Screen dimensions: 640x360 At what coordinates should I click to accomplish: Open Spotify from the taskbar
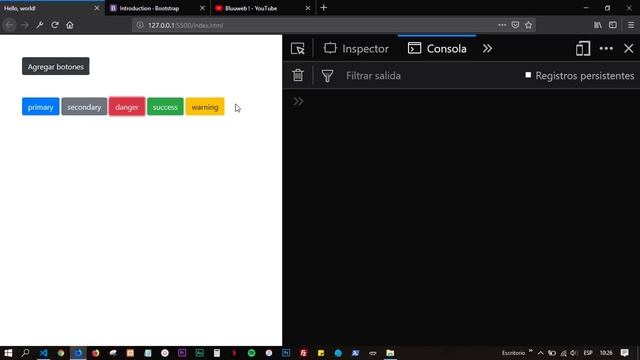click(x=251, y=353)
